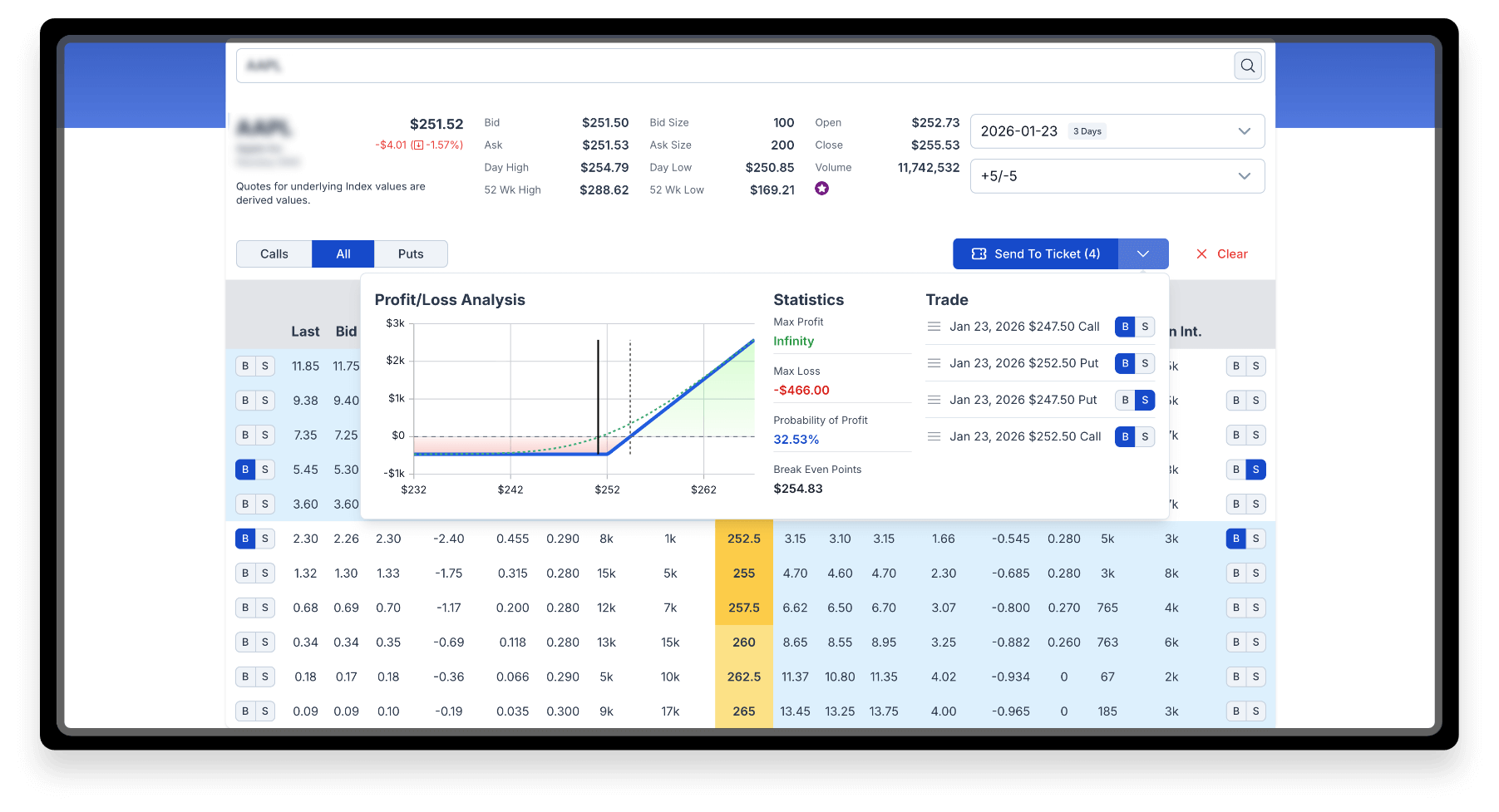Click Buy in the call row with Last 11.85
This screenshot has width=1499, height=812.
coord(245,366)
